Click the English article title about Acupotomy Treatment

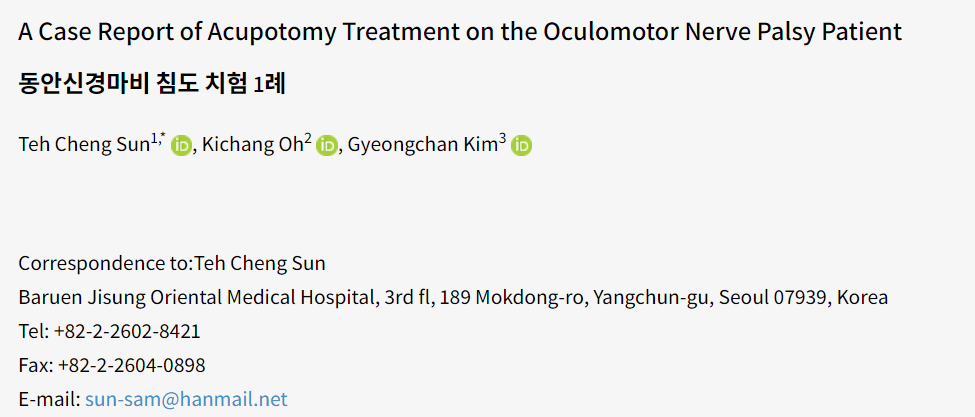460,32
